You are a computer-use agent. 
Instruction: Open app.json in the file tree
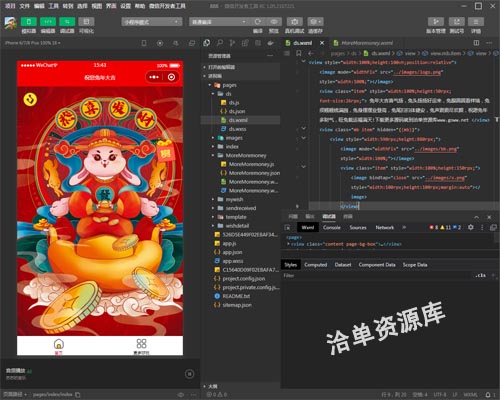[x=232, y=252]
